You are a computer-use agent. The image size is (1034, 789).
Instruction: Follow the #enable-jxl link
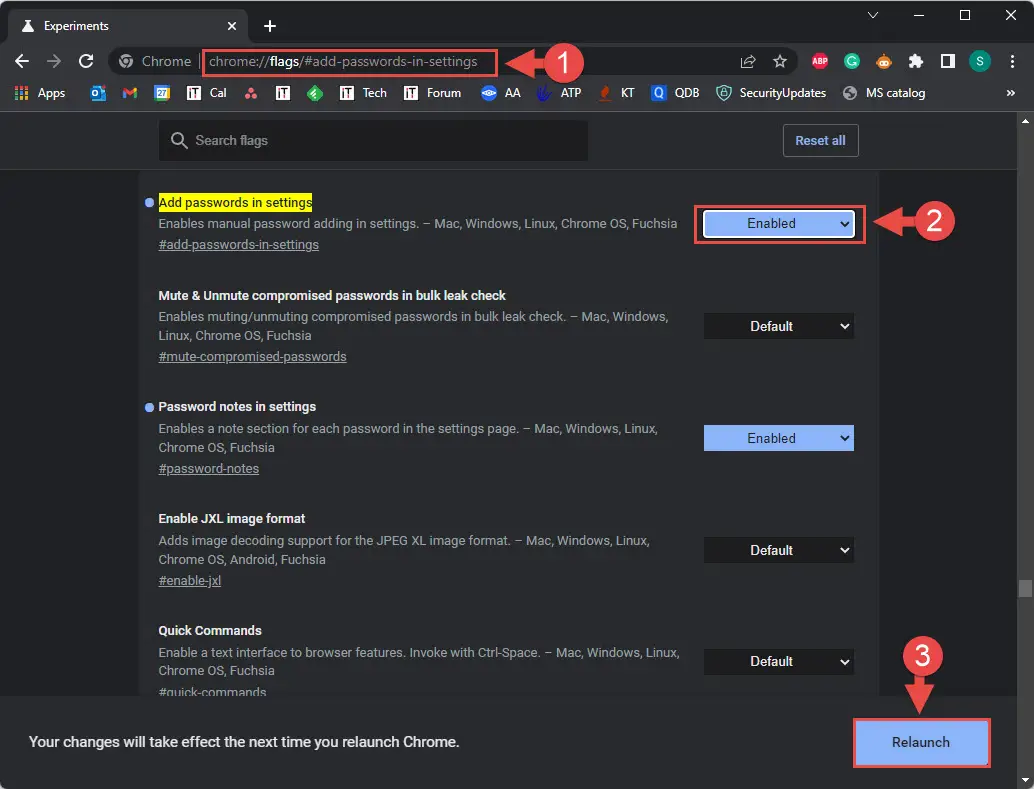coord(190,581)
